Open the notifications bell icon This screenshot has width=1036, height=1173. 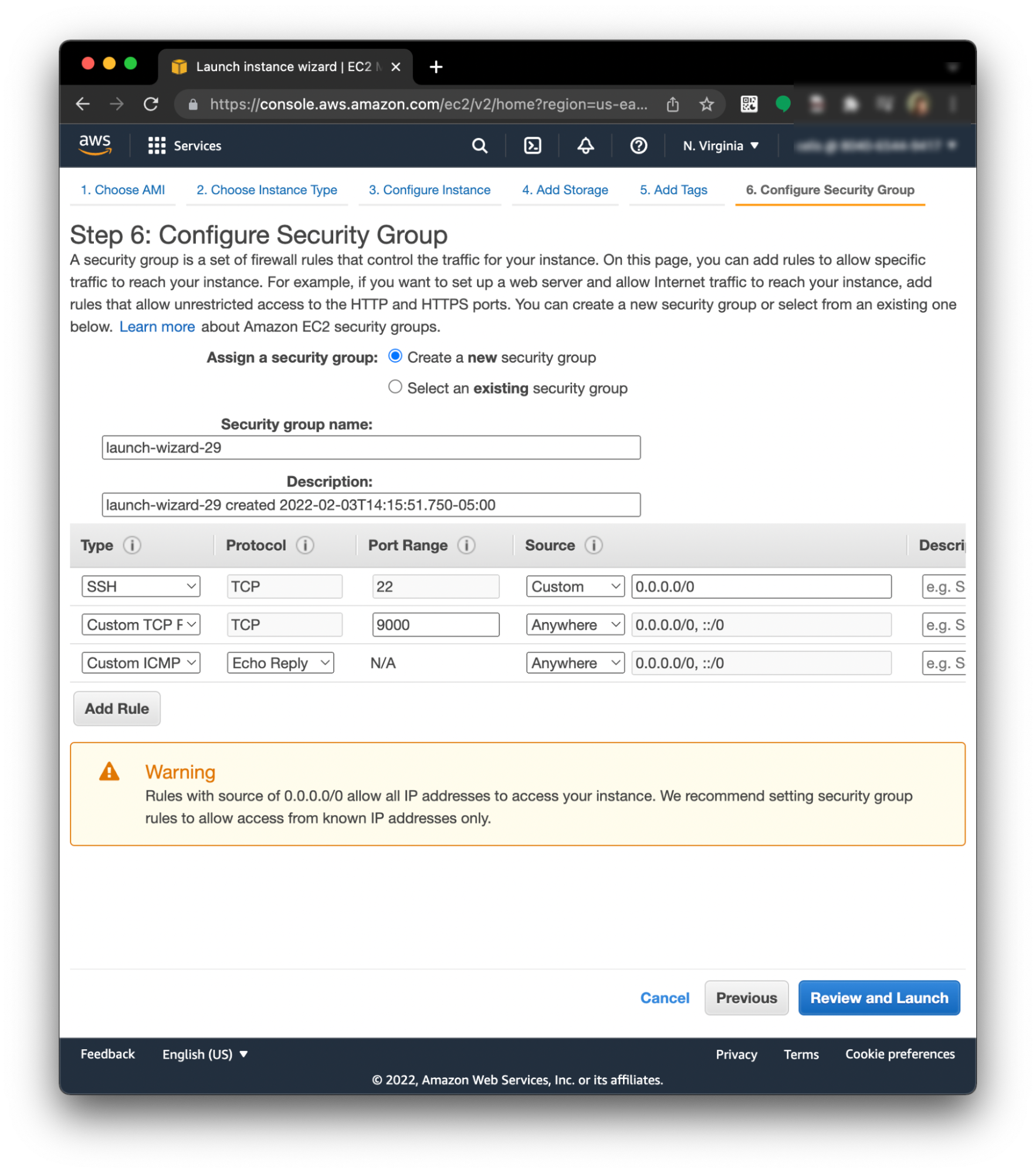pyautogui.click(x=585, y=146)
